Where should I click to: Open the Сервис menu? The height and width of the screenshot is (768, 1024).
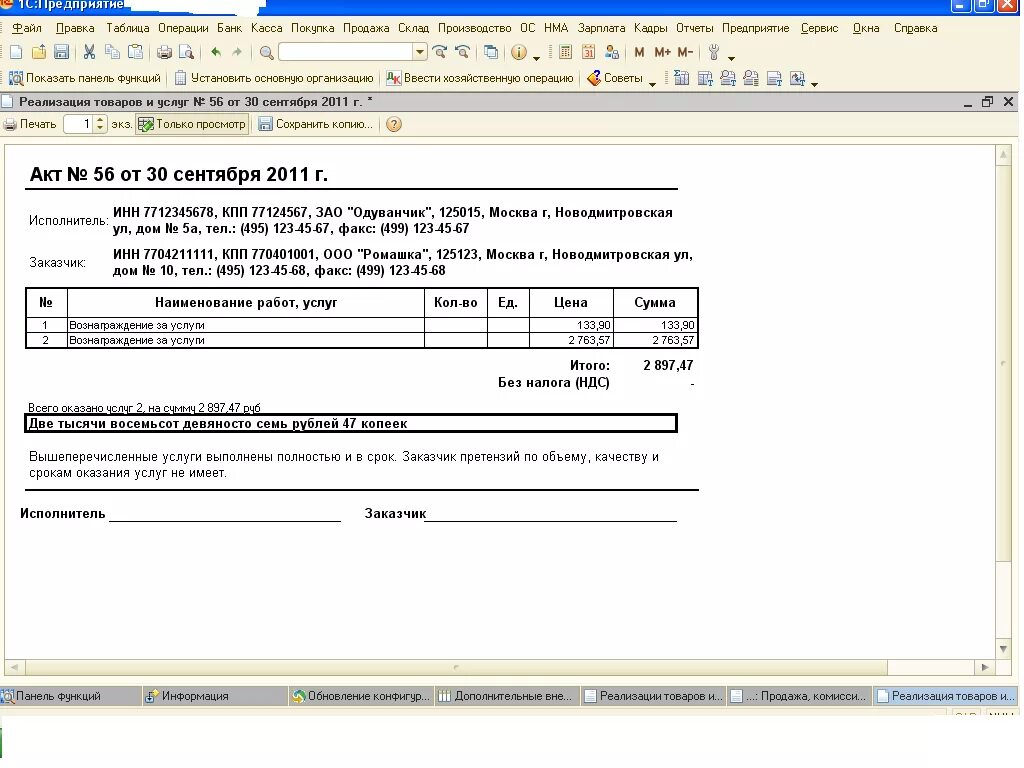[820, 28]
